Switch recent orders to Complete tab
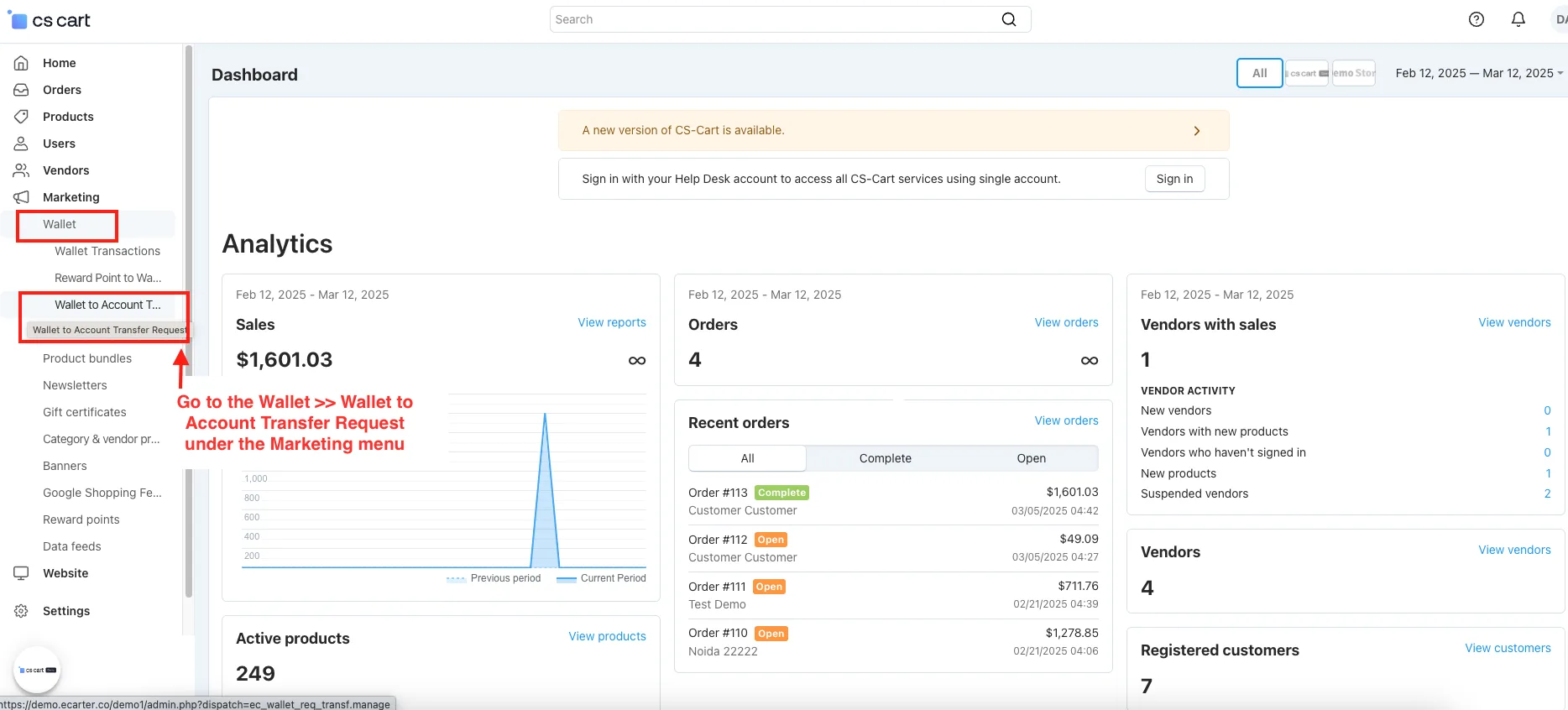 click(x=886, y=458)
